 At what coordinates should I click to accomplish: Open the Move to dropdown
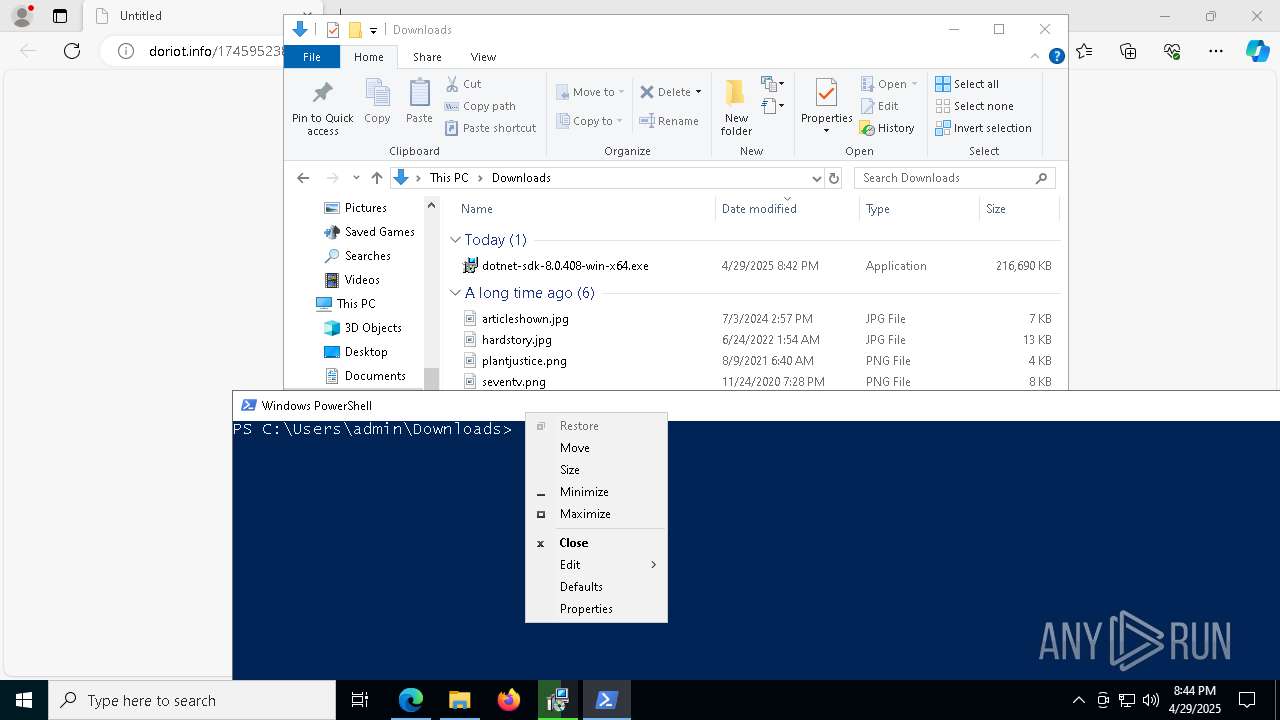tap(590, 92)
